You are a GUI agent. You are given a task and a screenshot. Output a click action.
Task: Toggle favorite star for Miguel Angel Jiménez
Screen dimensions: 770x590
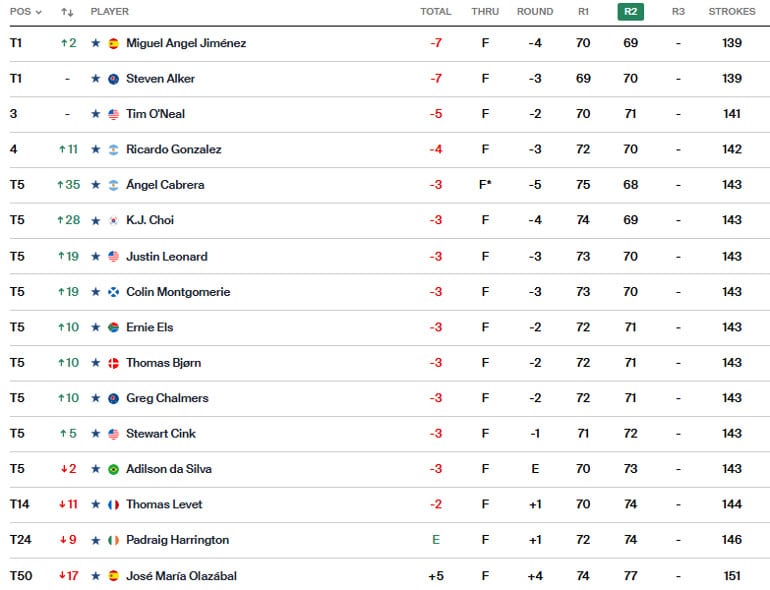(96, 43)
